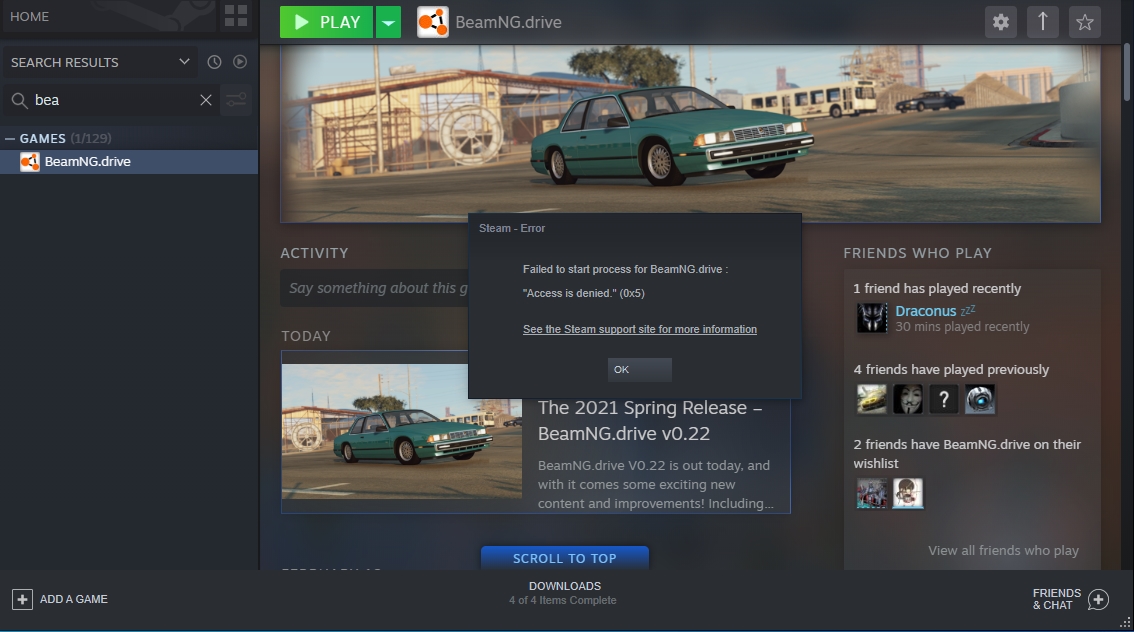
Task: Open advanced search filter icon
Action: 236,100
